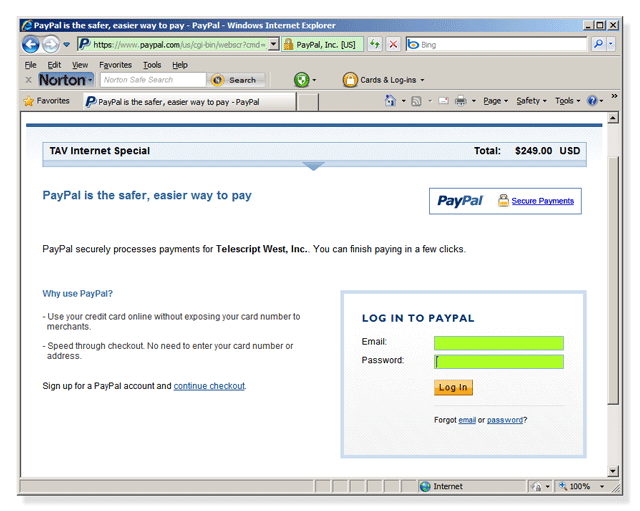Click the red Stop loading icon
640x511 pixels.
pyautogui.click(x=393, y=44)
